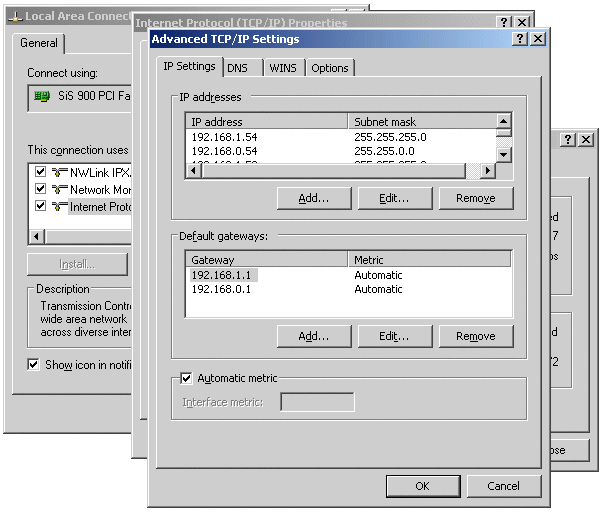The height and width of the screenshot is (520, 603).
Task: Click the Subnet mask column header
Action: tap(422, 122)
